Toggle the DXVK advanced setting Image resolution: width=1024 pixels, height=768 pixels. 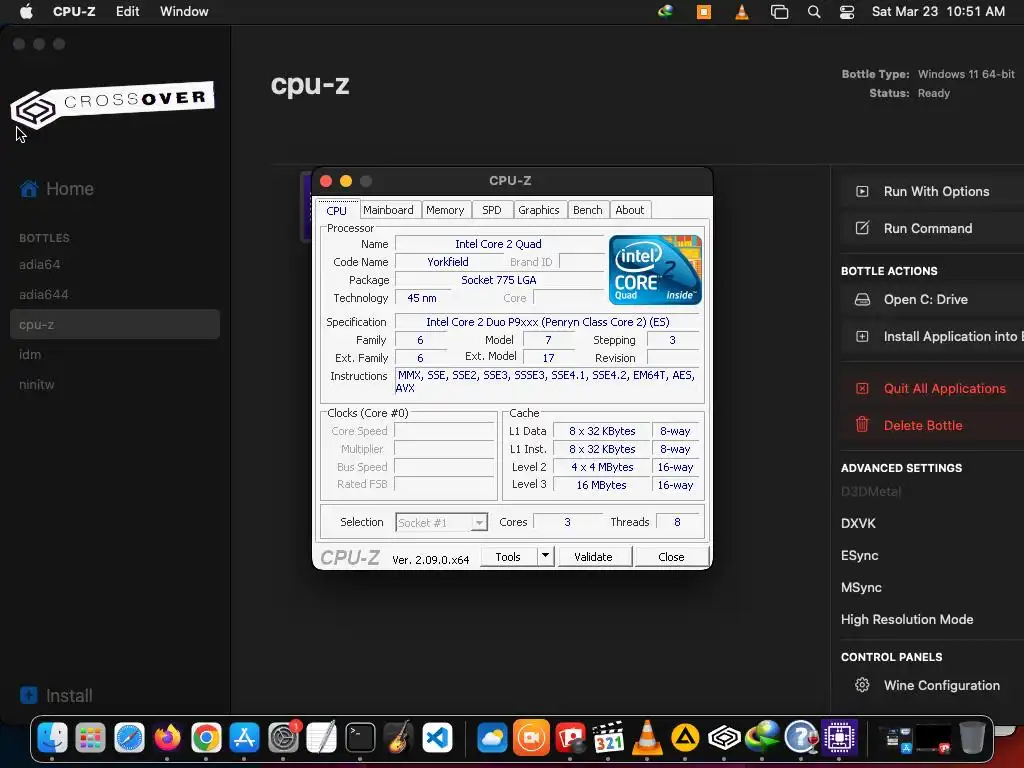pos(858,523)
